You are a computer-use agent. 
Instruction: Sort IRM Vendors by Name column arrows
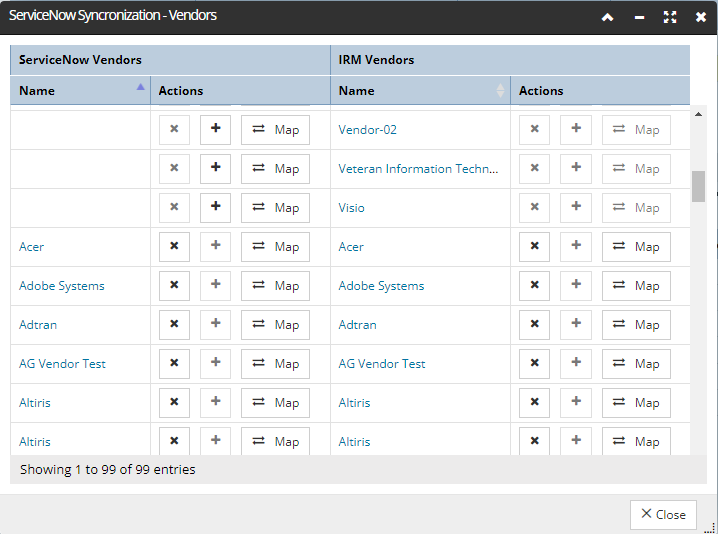[500, 91]
